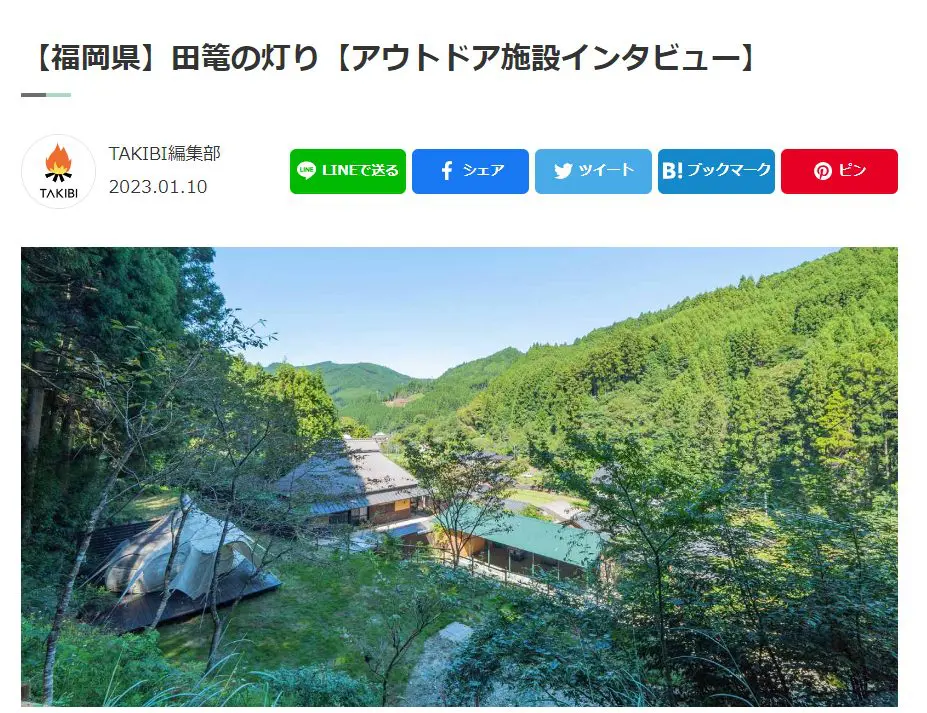
Task: Open the hero photo of the campsite
Action: point(459,477)
